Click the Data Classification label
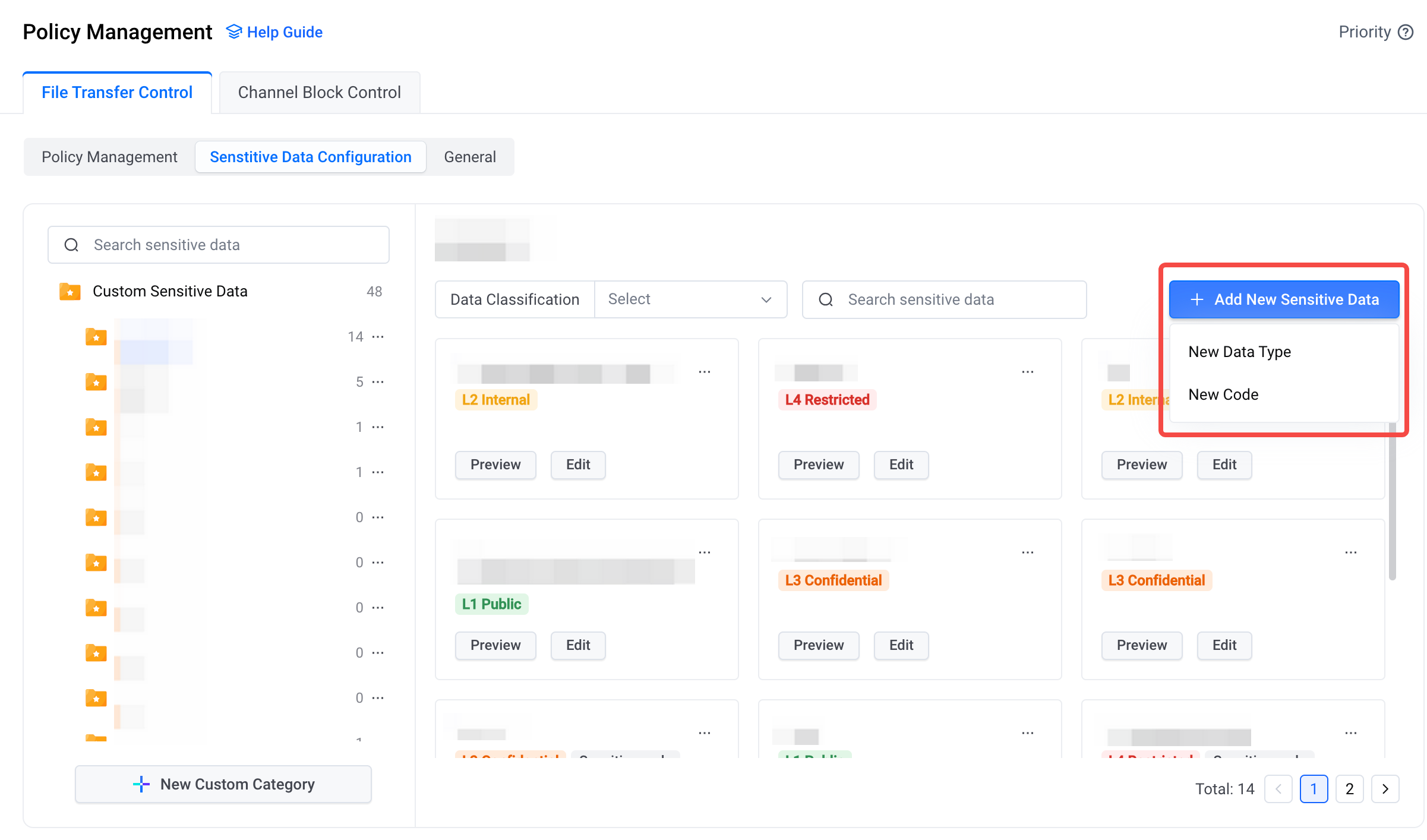The image size is (1427, 840). [515, 299]
